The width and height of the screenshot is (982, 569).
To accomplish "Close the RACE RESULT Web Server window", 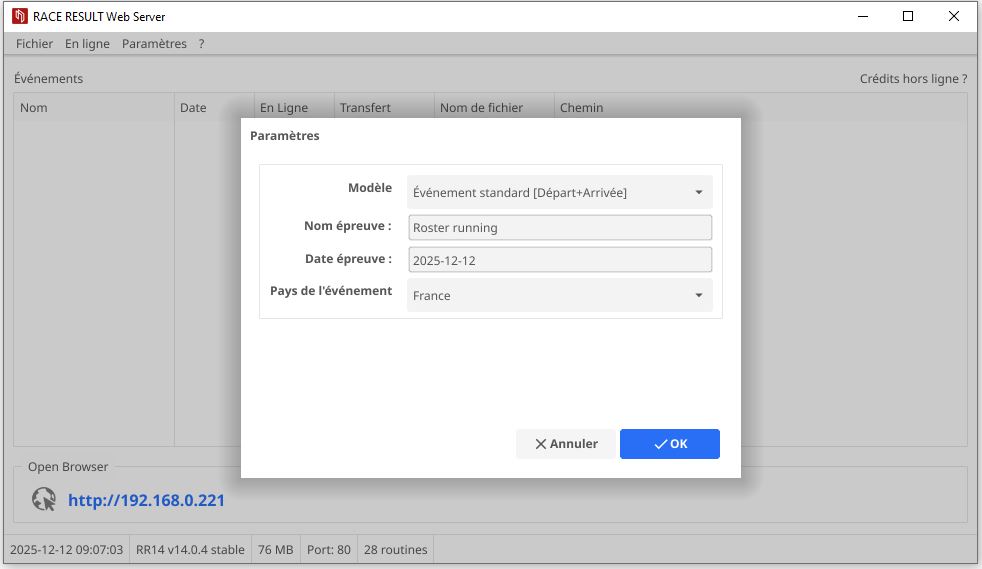I will 954,16.
